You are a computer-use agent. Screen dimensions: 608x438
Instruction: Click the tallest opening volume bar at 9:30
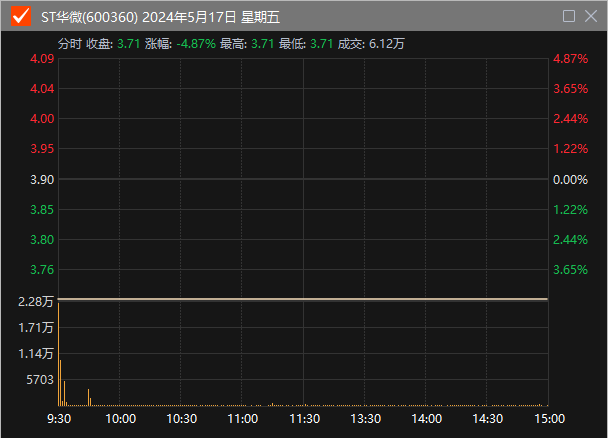pyautogui.click(x=59, y=354)
